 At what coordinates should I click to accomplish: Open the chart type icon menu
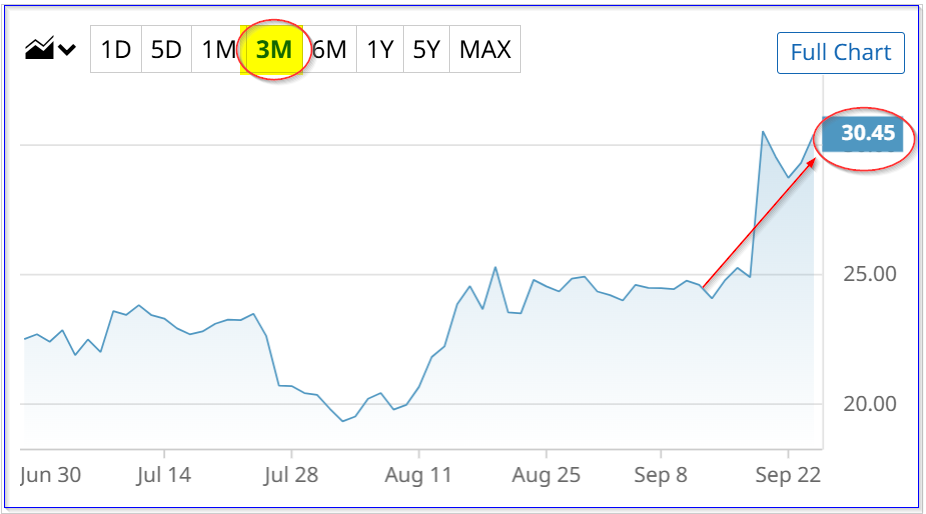(39, 48)
